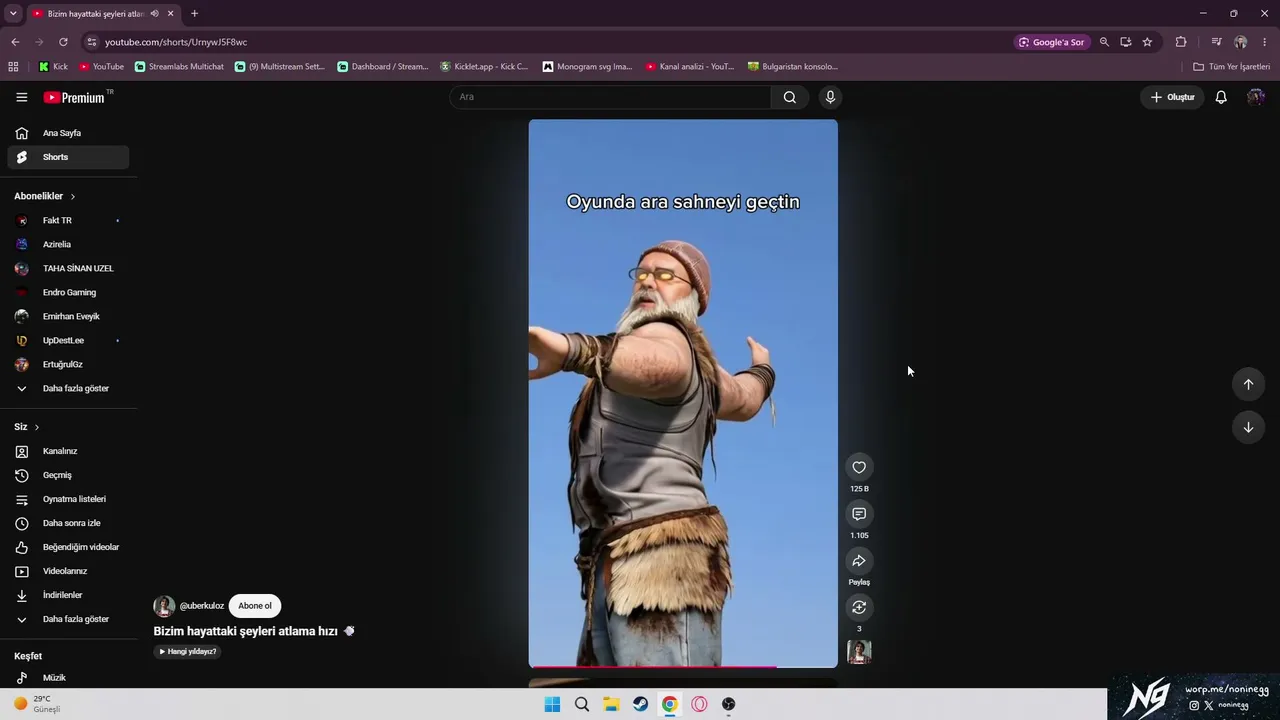
Task: Open the Oluştur create menu
Action: [x=1172, y=97]
